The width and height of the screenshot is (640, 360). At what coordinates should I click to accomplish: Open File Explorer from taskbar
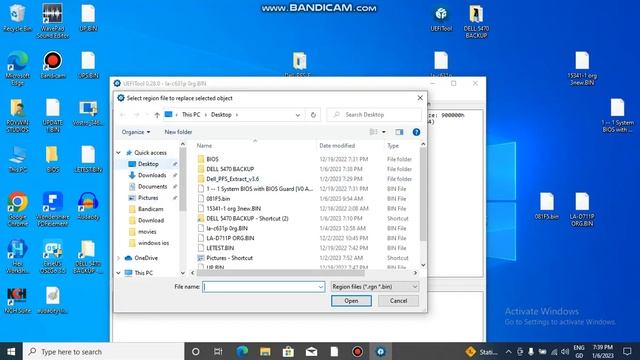[x=265, y=351]
